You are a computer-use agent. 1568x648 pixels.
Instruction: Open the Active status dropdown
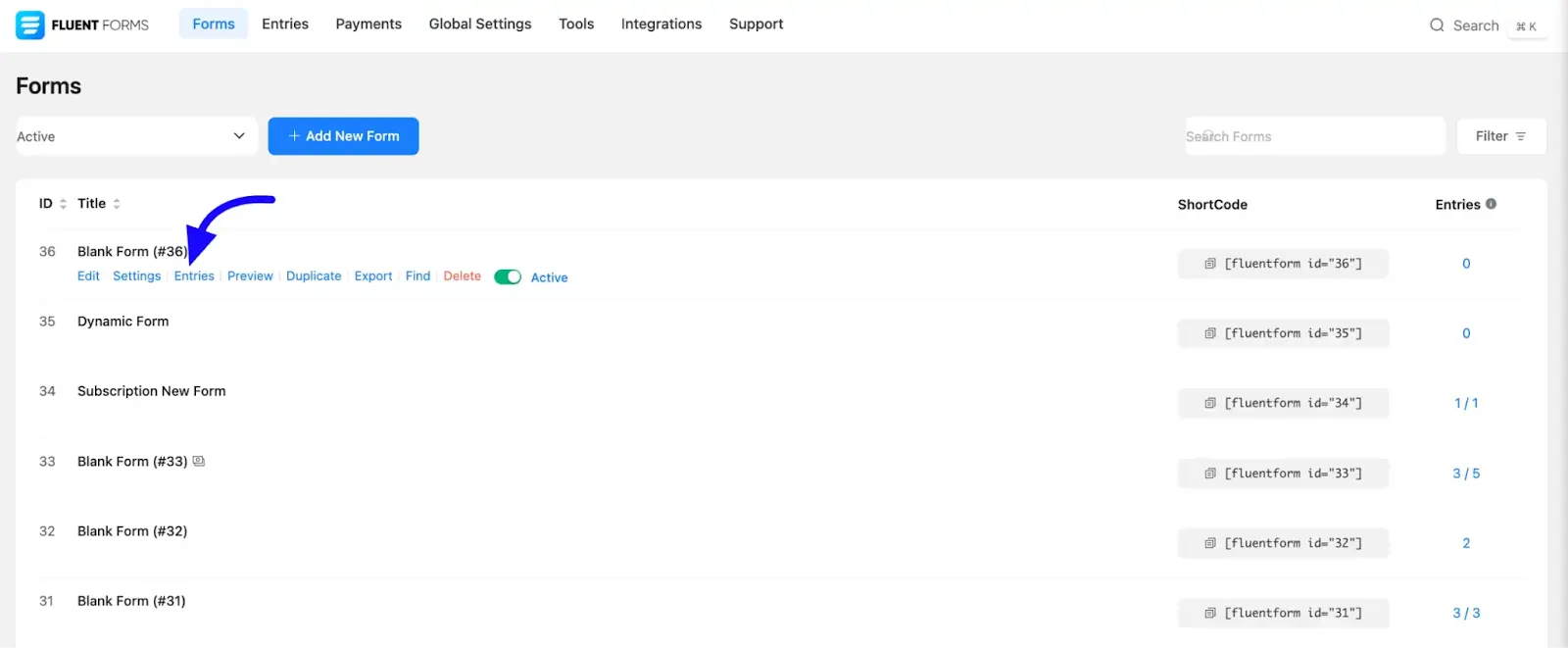click(136, 136)
